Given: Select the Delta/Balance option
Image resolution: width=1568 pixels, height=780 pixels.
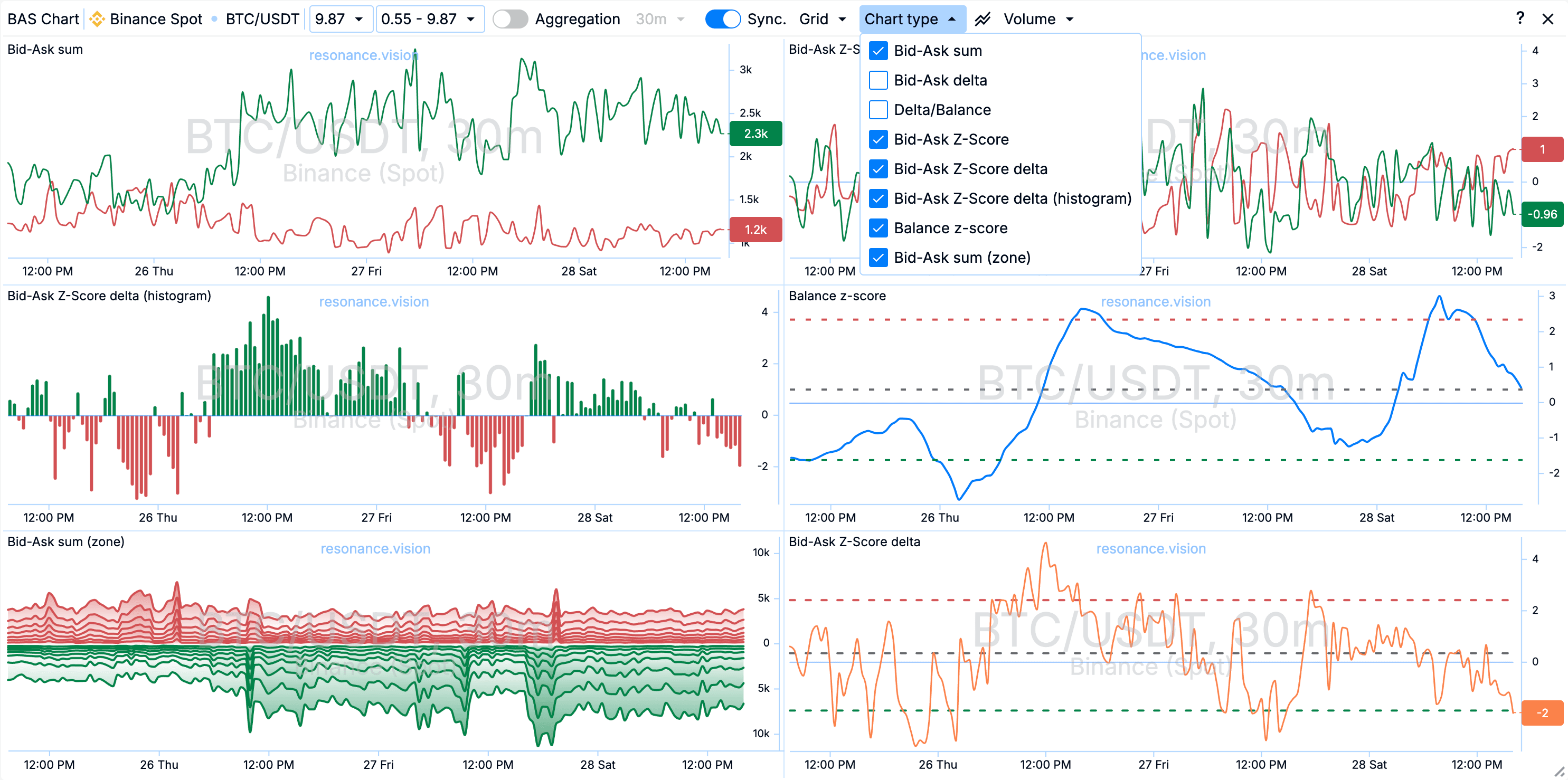Looking at the screenshot, I should [942, 110].
